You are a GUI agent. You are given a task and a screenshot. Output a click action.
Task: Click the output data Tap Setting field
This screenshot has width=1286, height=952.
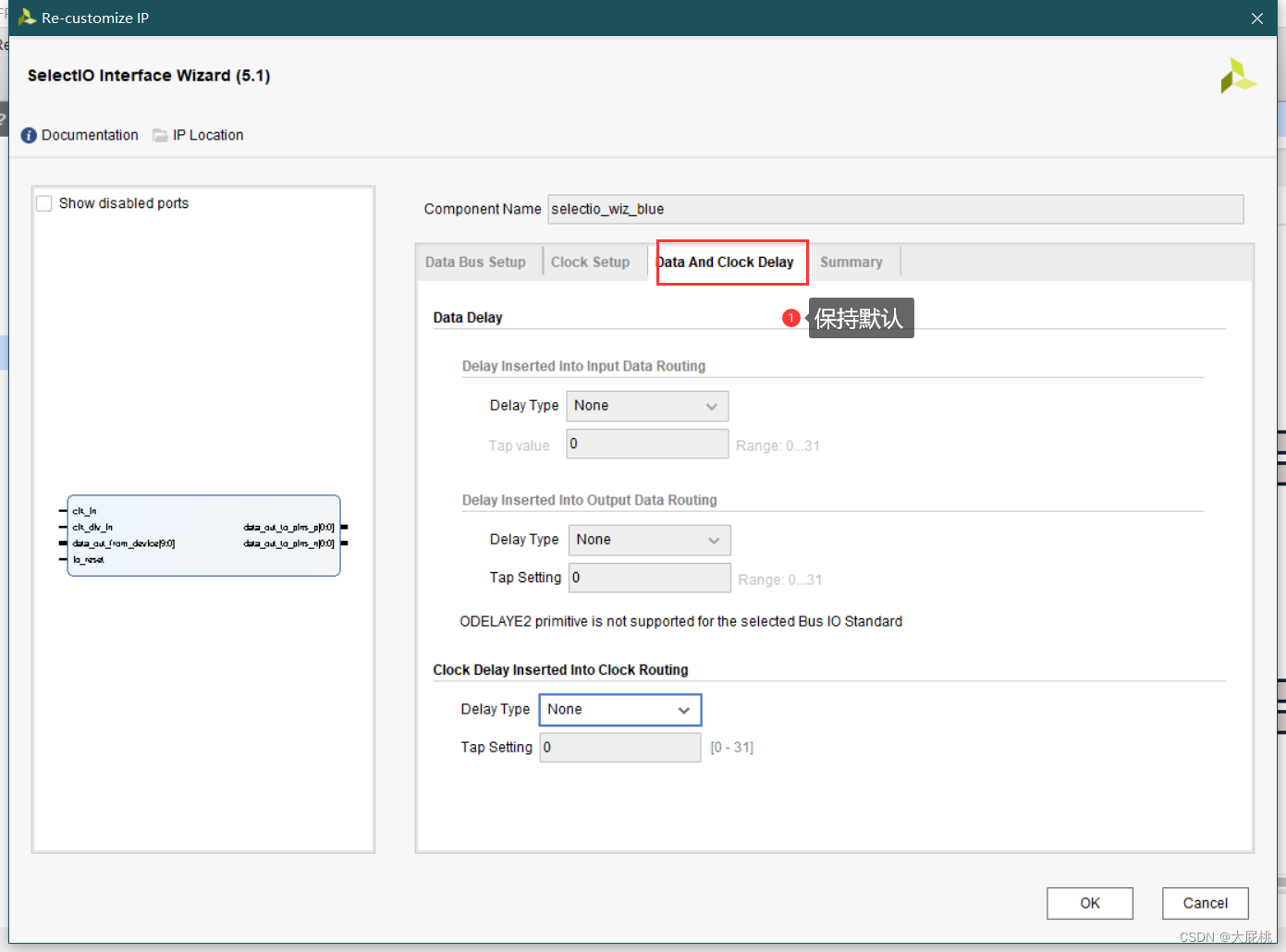point(649,578)
